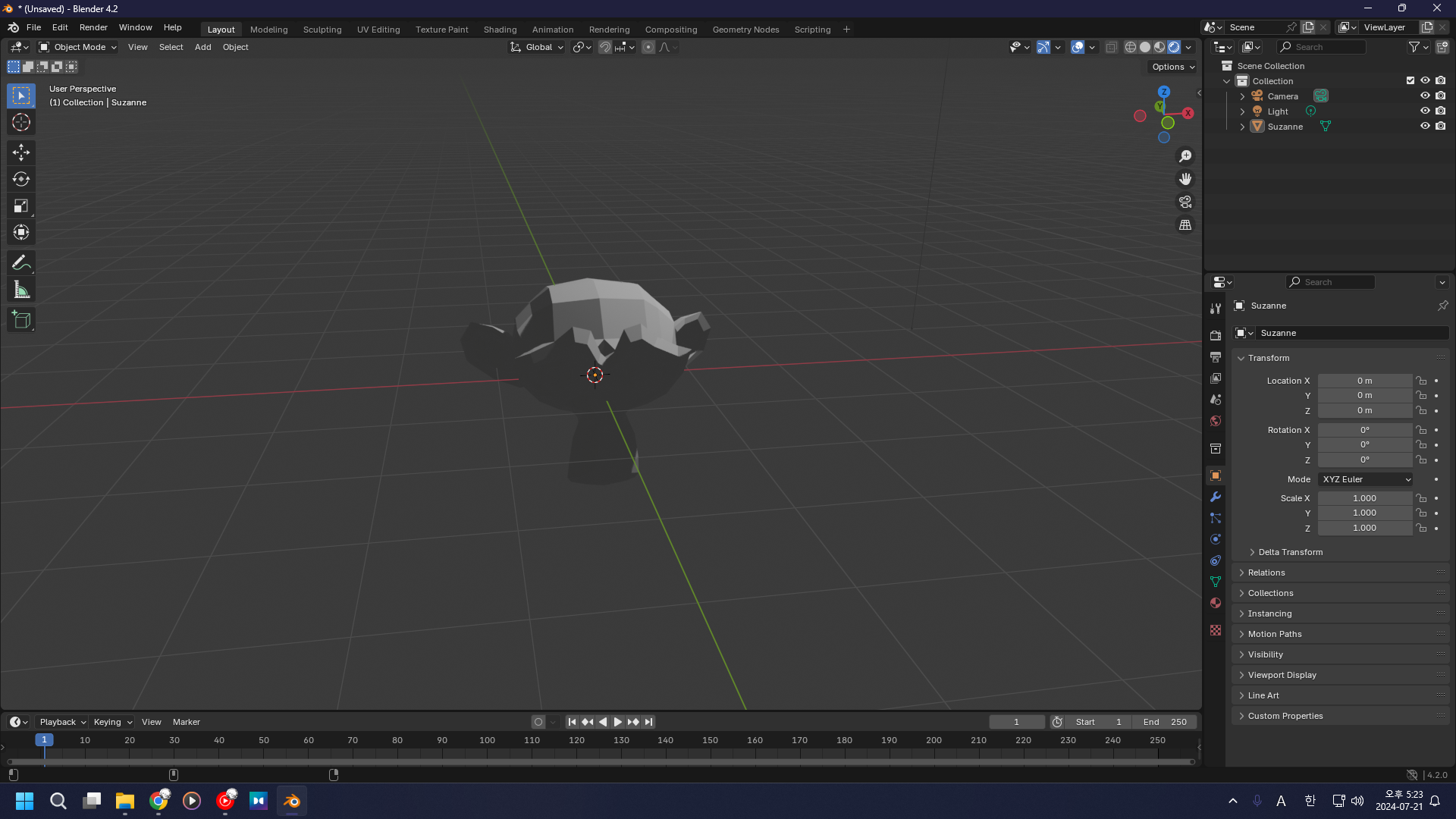This screenshot has width=1456, height=819.
Task: Switch to the Modeling workspace tab
Action: click(x=269, y=30)
